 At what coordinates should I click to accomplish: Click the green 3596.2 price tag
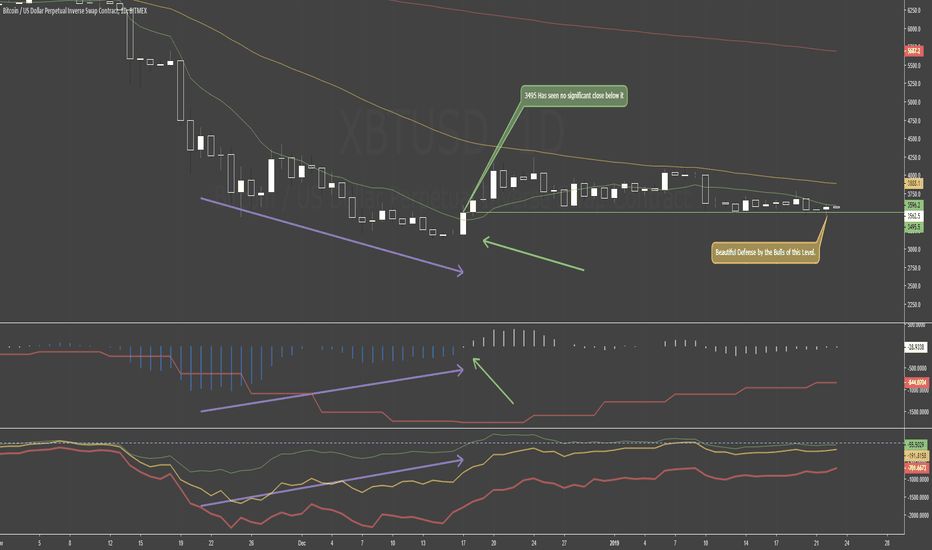913,205
